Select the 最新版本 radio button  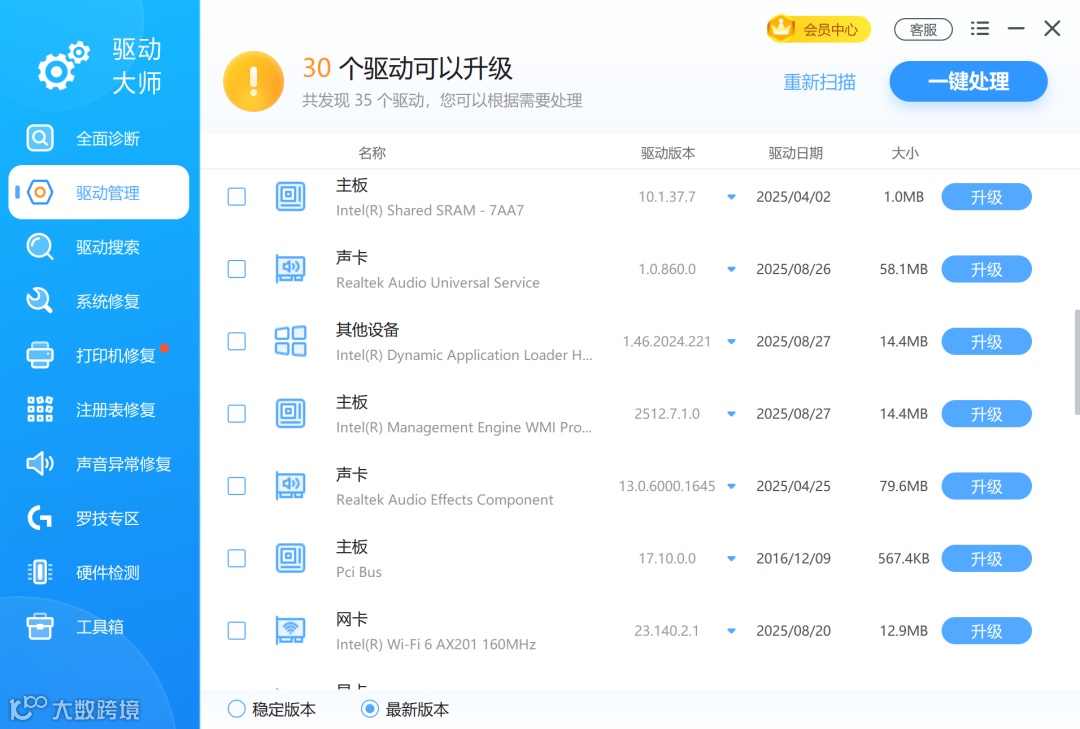pos(370,709)
